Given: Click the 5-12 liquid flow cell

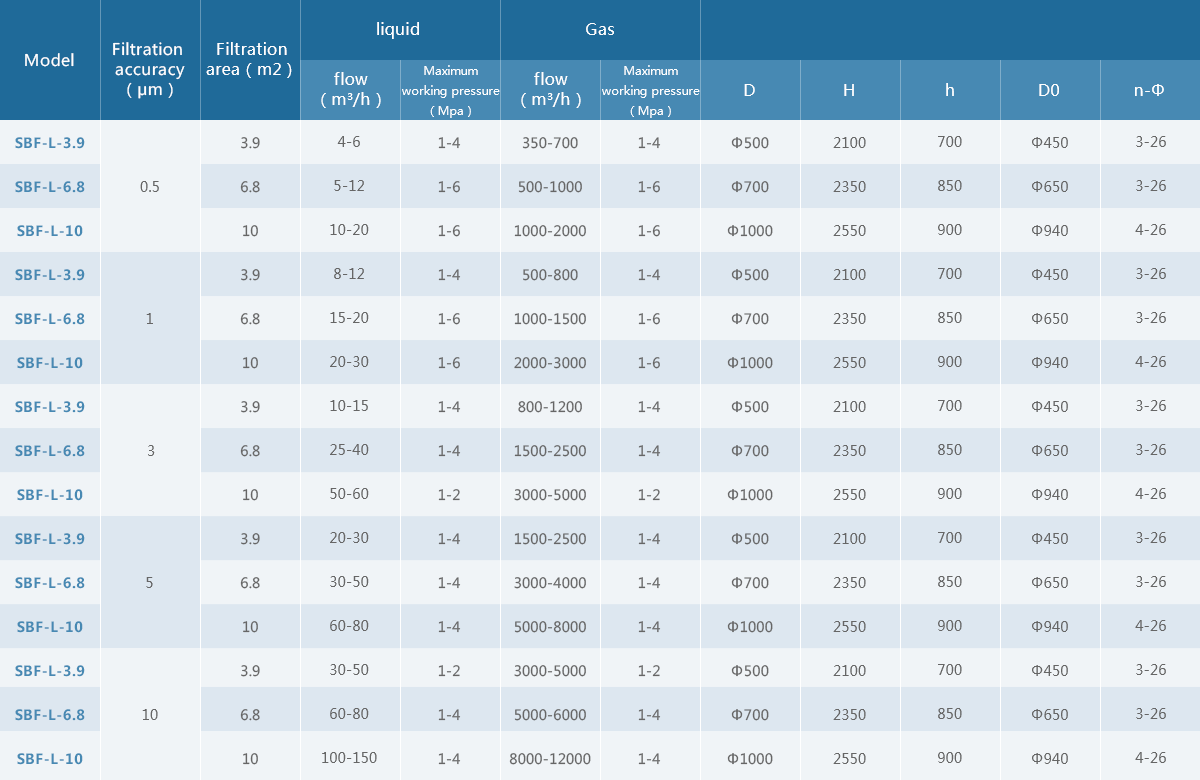Looking at the screenshot, I should coord(349,186).
